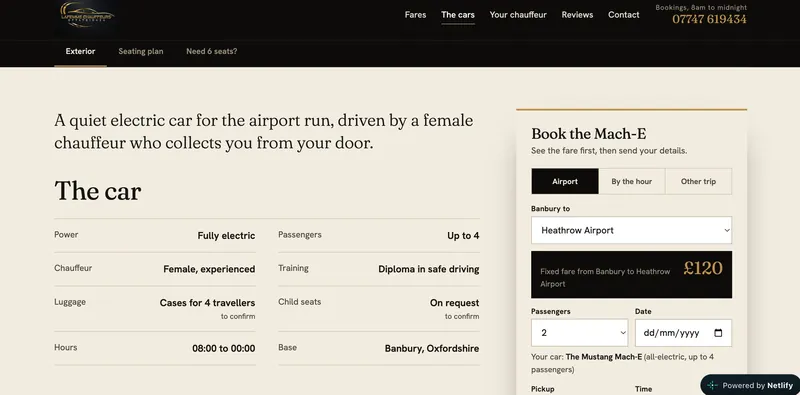Click 'Bookings, 8am to midnight' text

point(701,7)
